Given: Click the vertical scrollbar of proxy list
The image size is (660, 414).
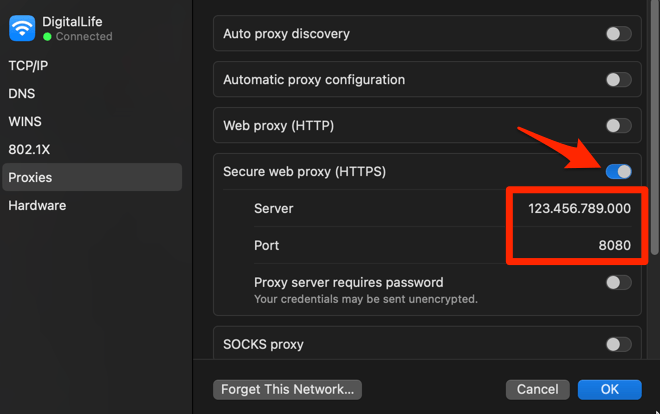Looking at the screenshot, I should (x=654, y=130).
